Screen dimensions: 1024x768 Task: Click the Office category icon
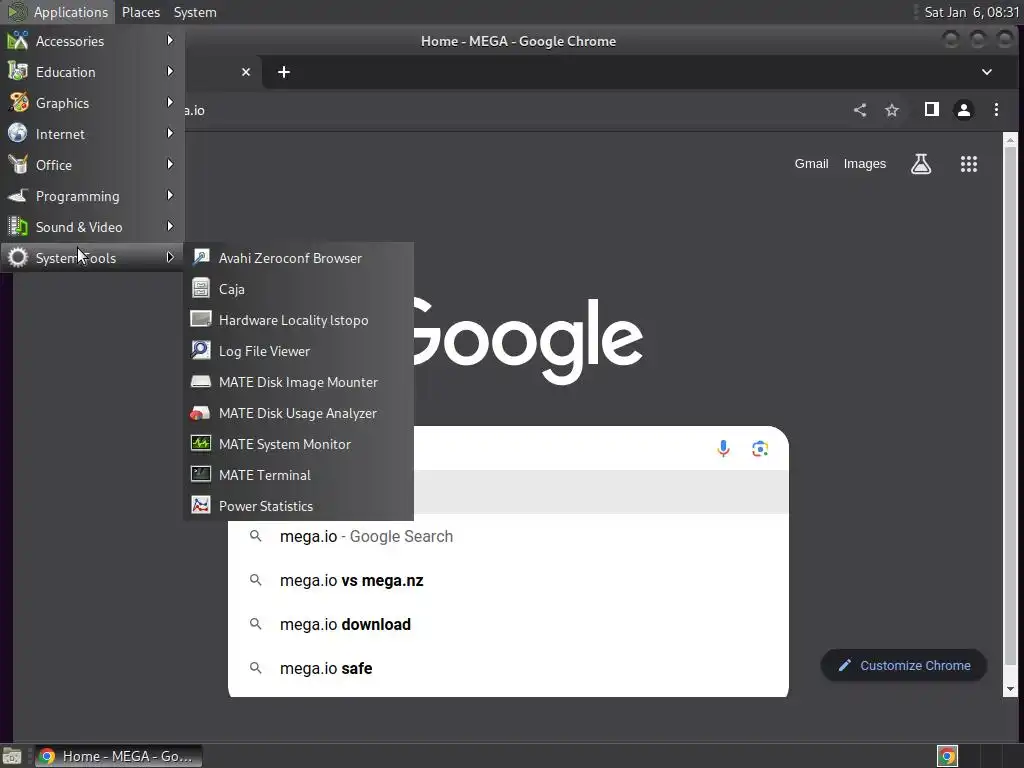pos(18,165)
